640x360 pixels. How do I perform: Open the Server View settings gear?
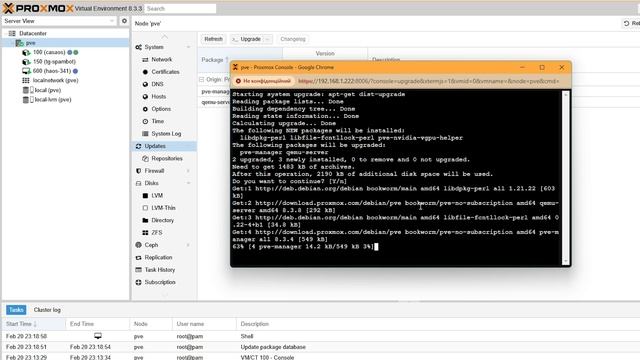tap(124, 21)
